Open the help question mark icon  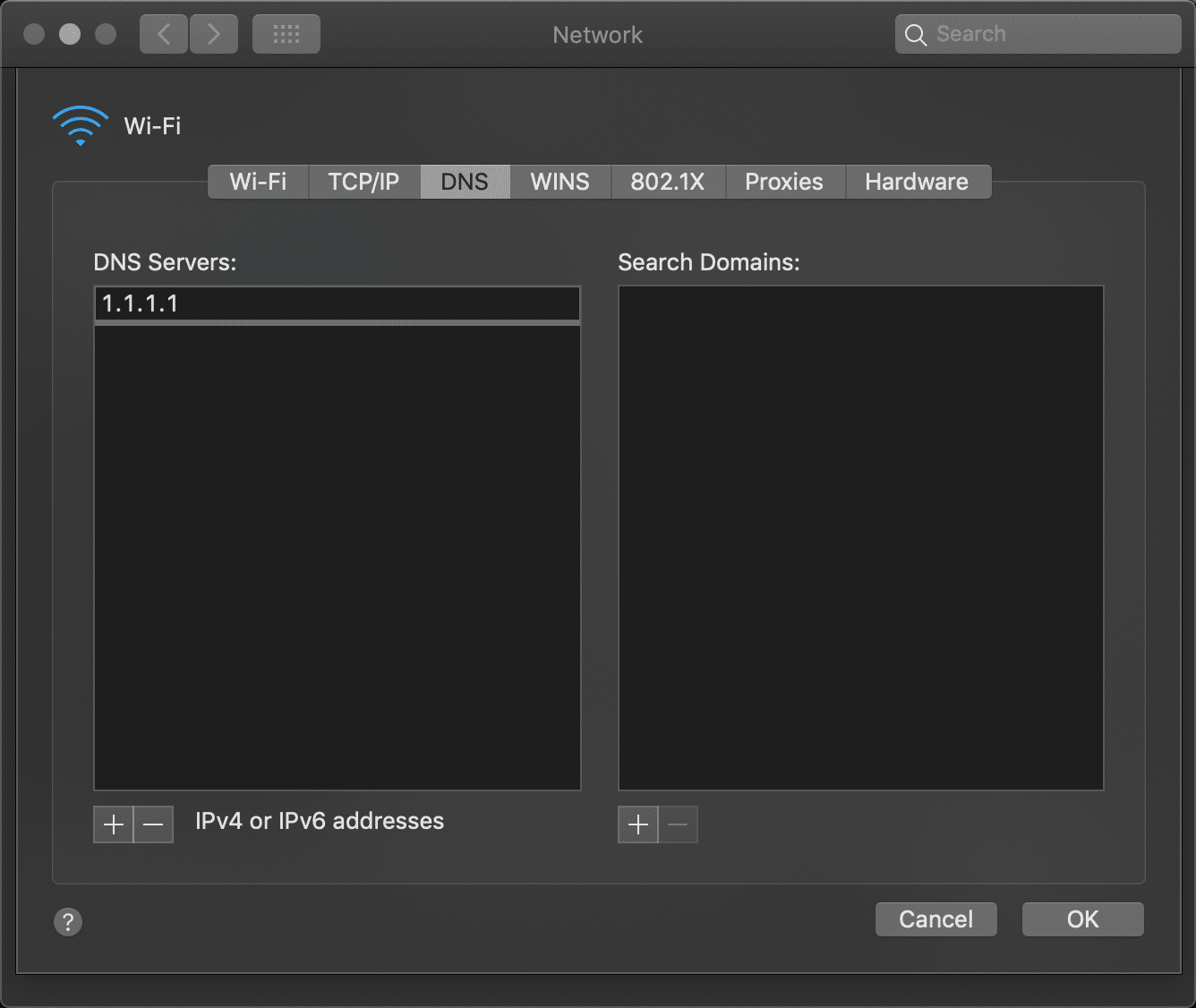pyautogui.click(x=67, y=921)
